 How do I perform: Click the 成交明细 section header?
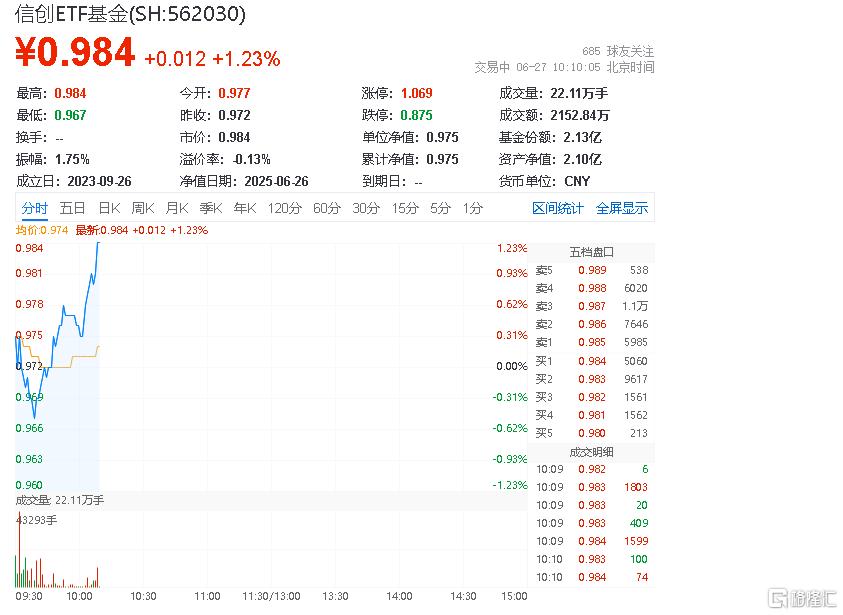591,452
